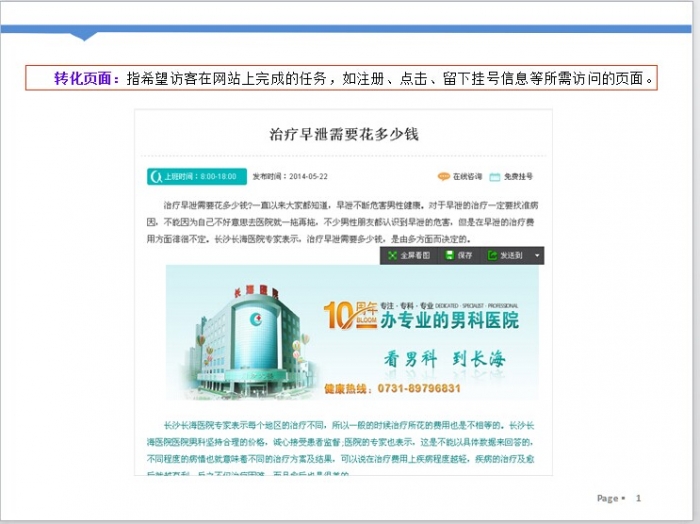Image resolution: width=700 pixels, height=524 pixels.
Task: Click the 发送到 send-to icon
Action: tap(492, 256)
